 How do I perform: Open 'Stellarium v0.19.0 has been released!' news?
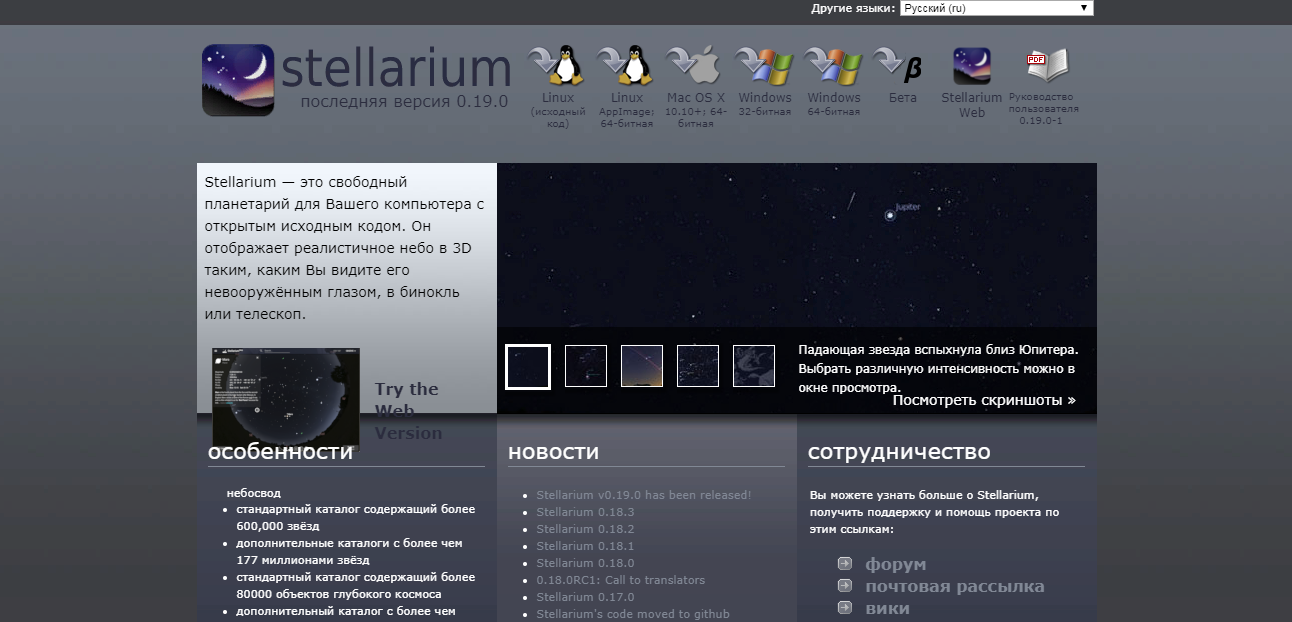pyautogui.click(x=643, y=495)
